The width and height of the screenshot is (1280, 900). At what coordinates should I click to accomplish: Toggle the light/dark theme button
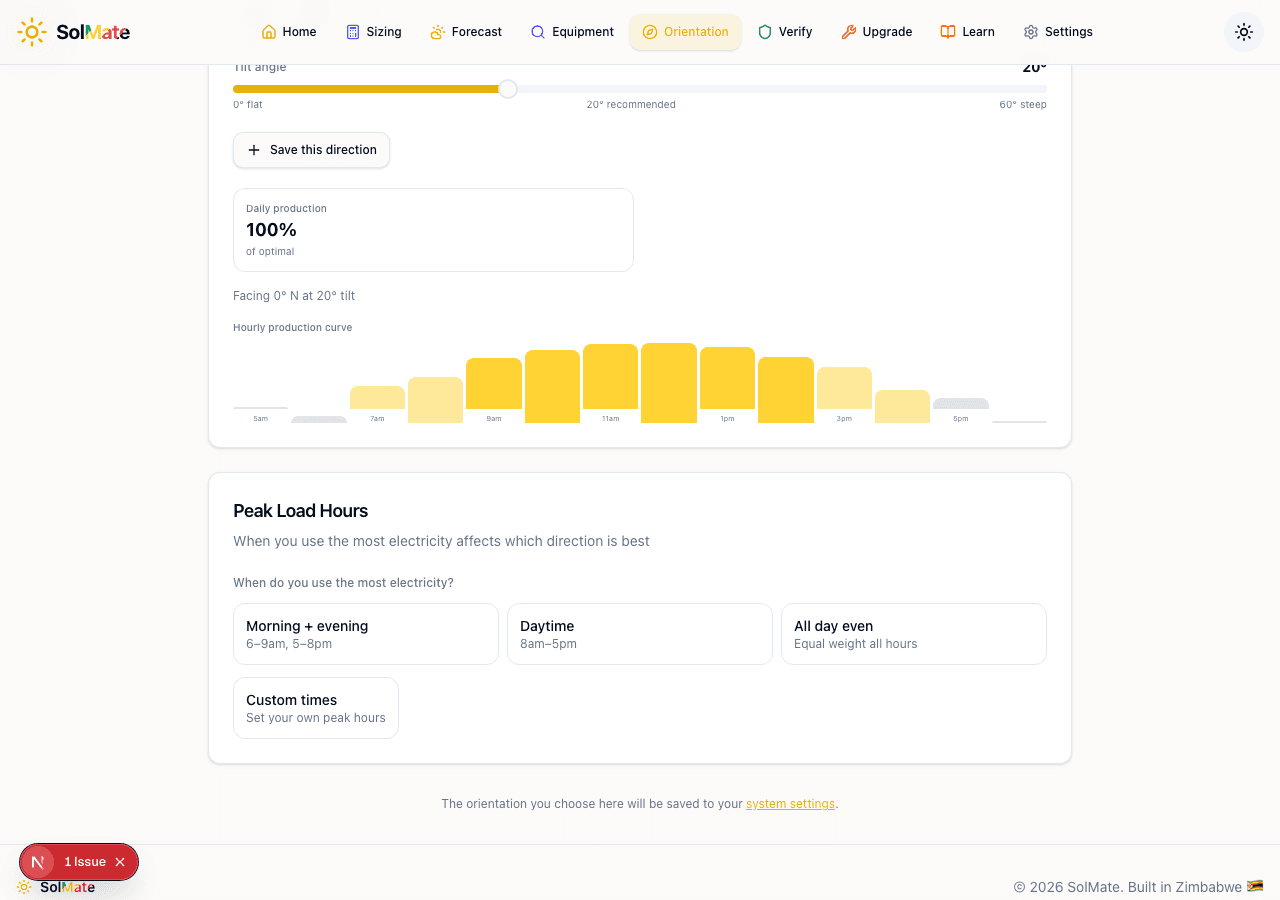[x=1243, y=32]
